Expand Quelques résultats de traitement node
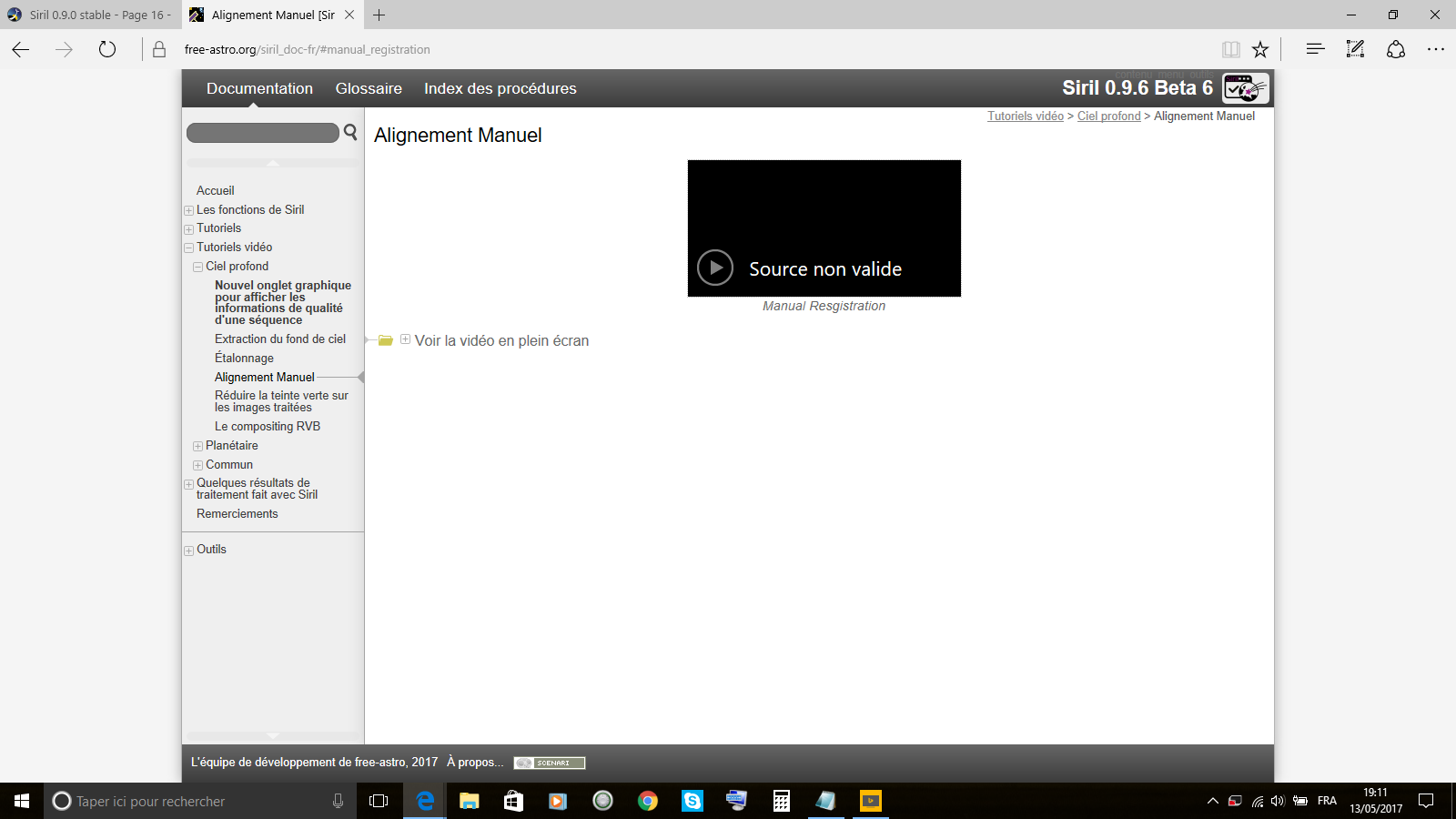 188,484
